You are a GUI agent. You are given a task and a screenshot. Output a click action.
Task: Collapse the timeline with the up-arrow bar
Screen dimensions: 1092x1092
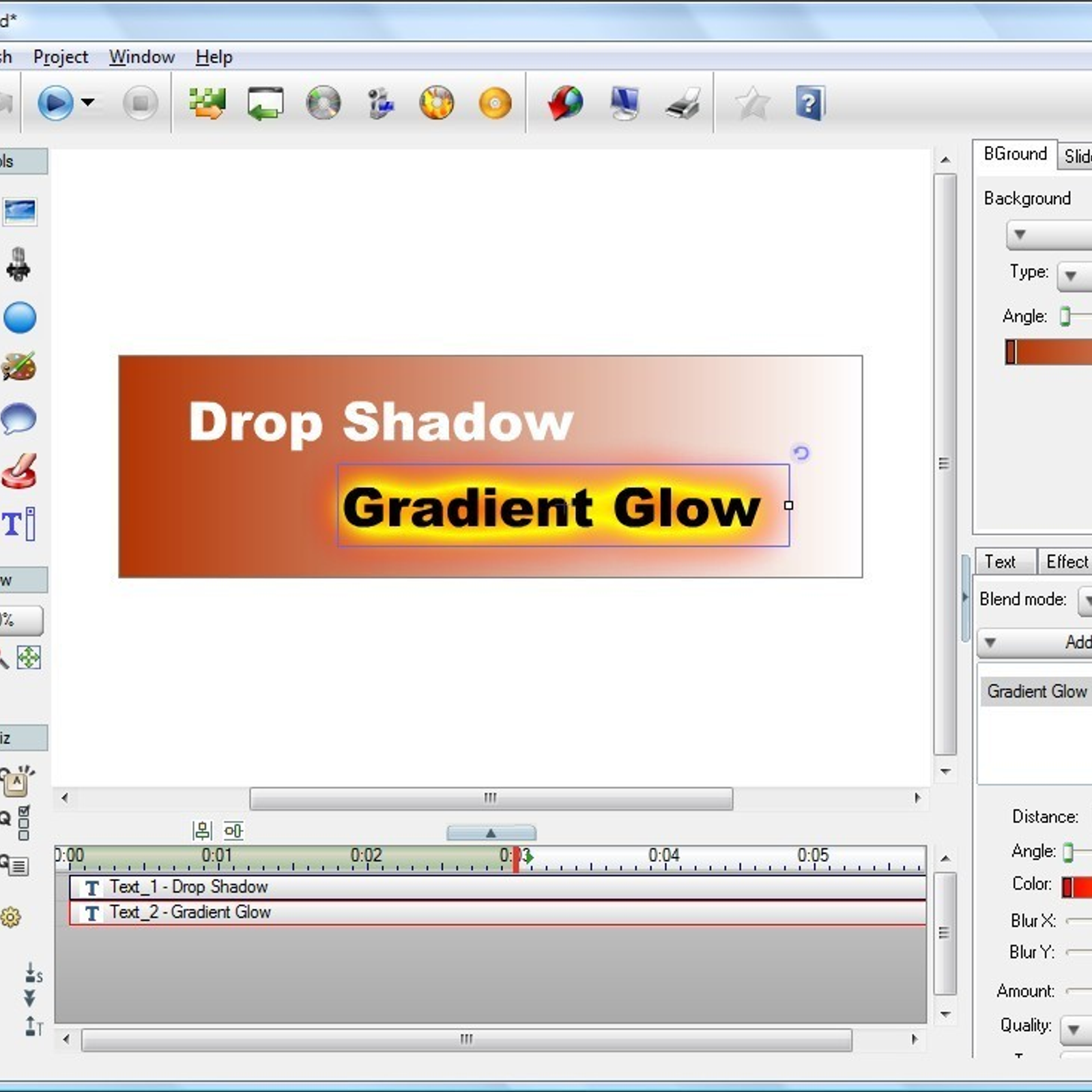491,833
